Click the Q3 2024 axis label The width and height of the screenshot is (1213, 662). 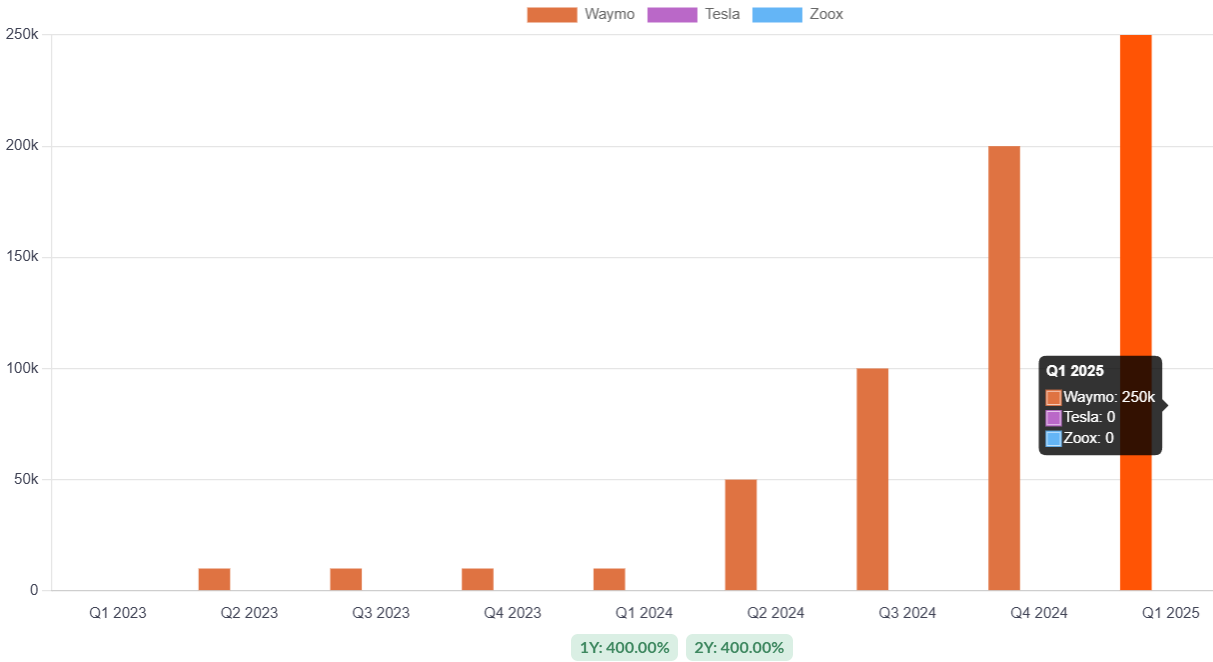pos(907,613)
